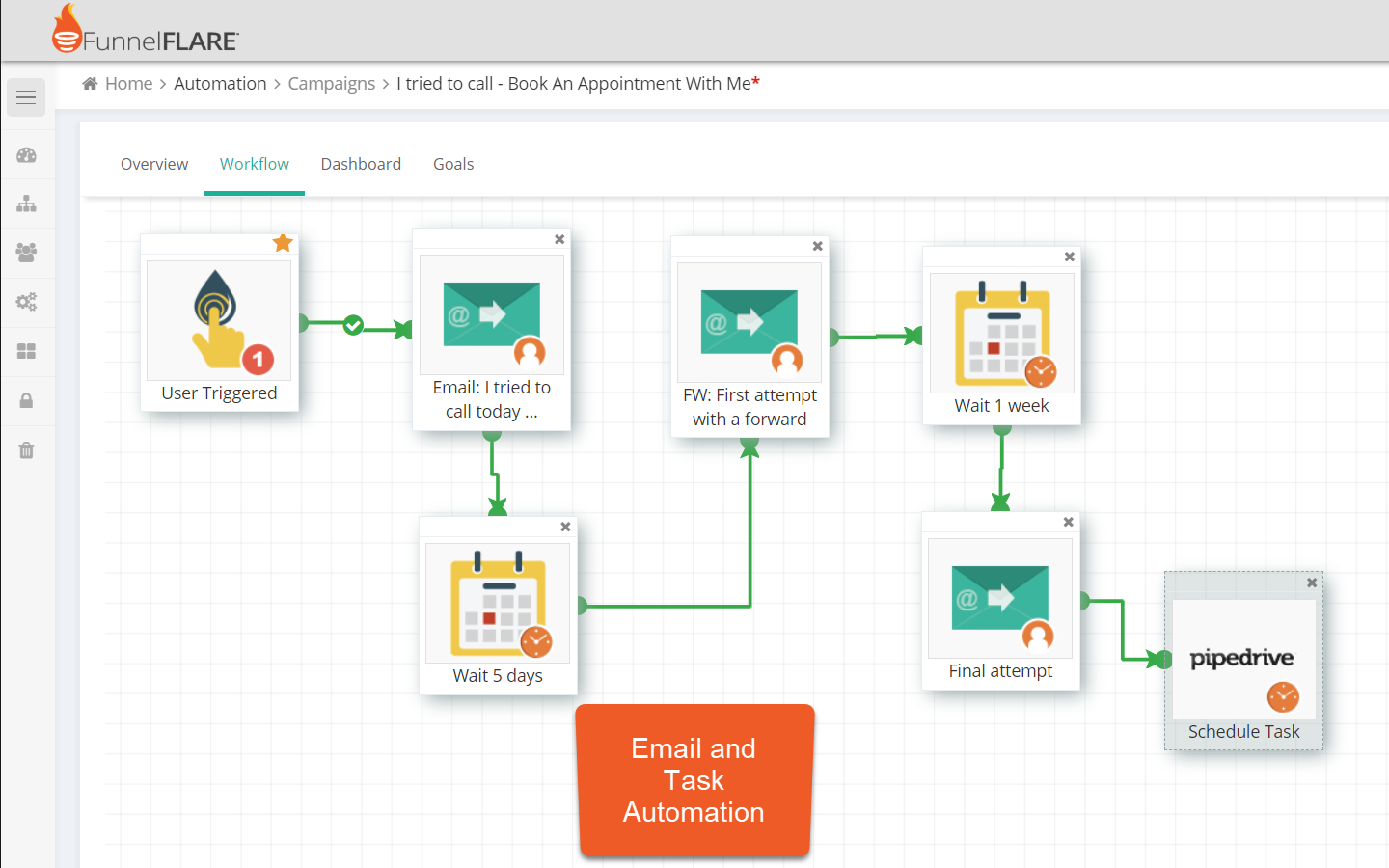Select the User Triggered node
This screenshot has height=868, width=1389.
click(x=219, y=323)
